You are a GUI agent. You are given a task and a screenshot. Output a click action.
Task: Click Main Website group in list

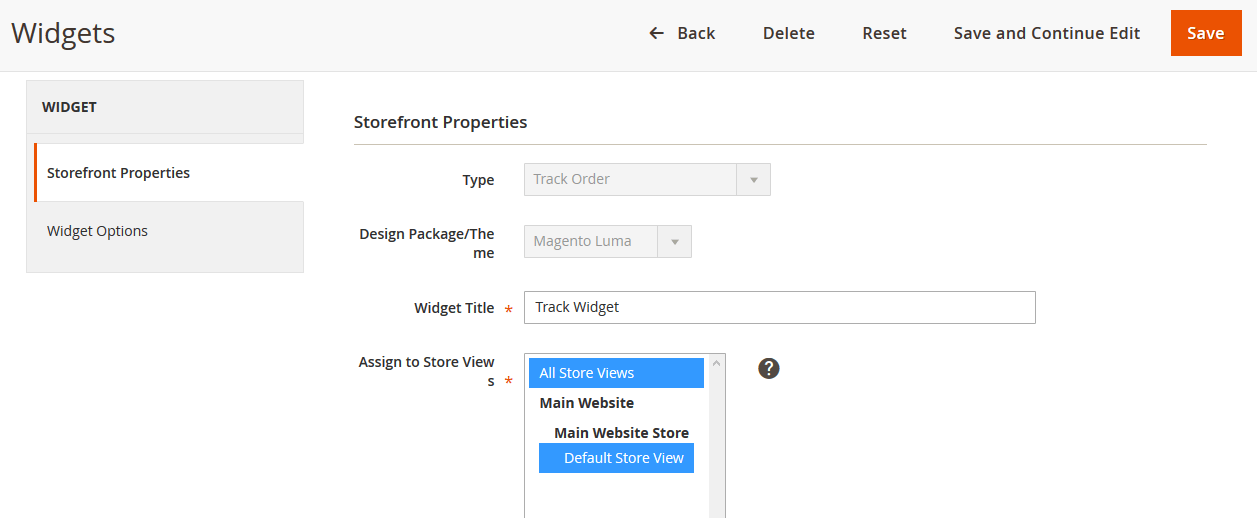[x=587, y=403]
